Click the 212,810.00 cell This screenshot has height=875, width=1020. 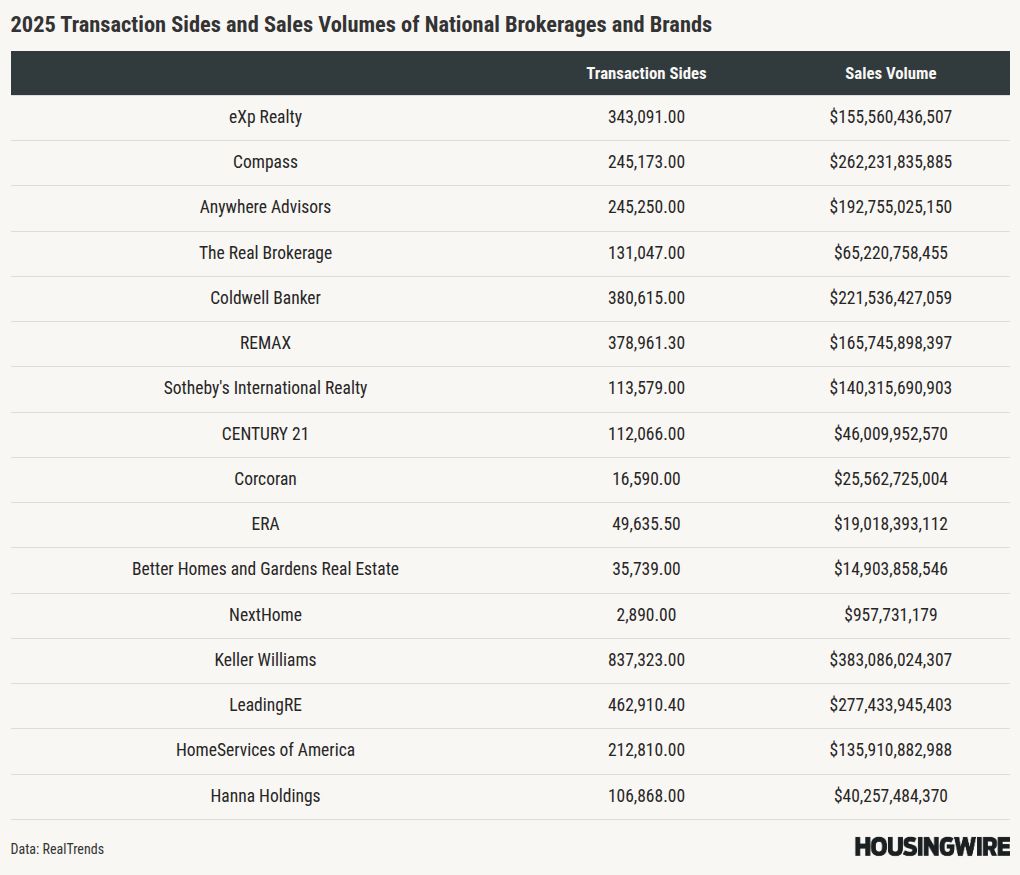(646, 750)
